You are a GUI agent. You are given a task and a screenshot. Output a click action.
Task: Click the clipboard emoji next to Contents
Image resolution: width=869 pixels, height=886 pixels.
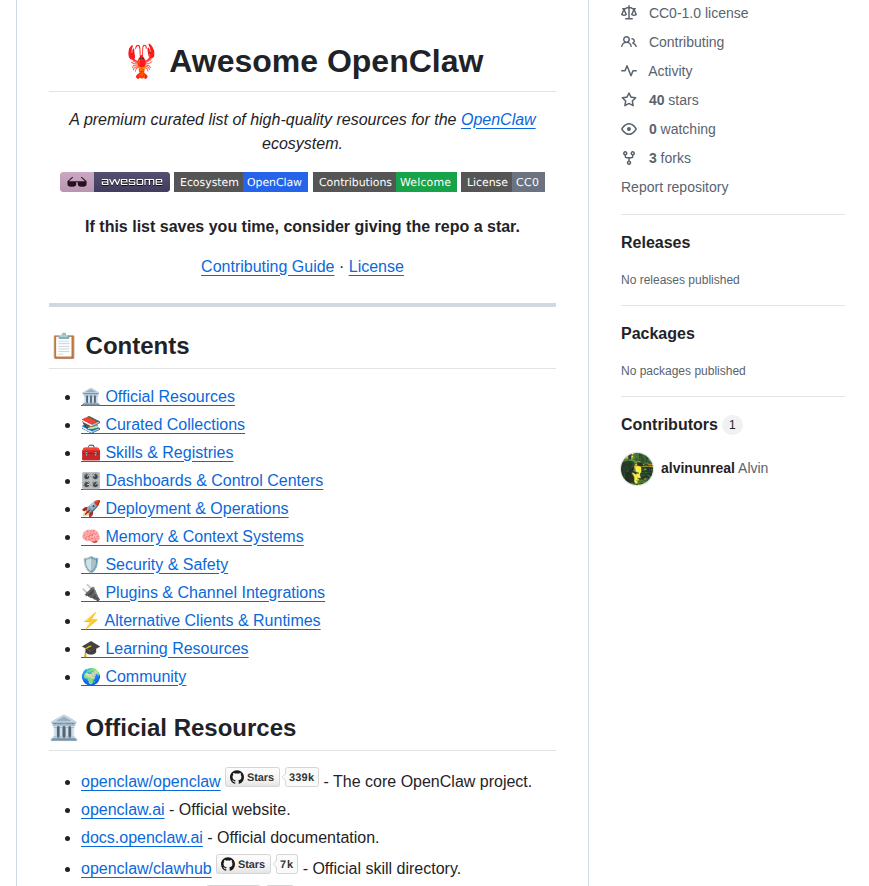tap(64, 346)
